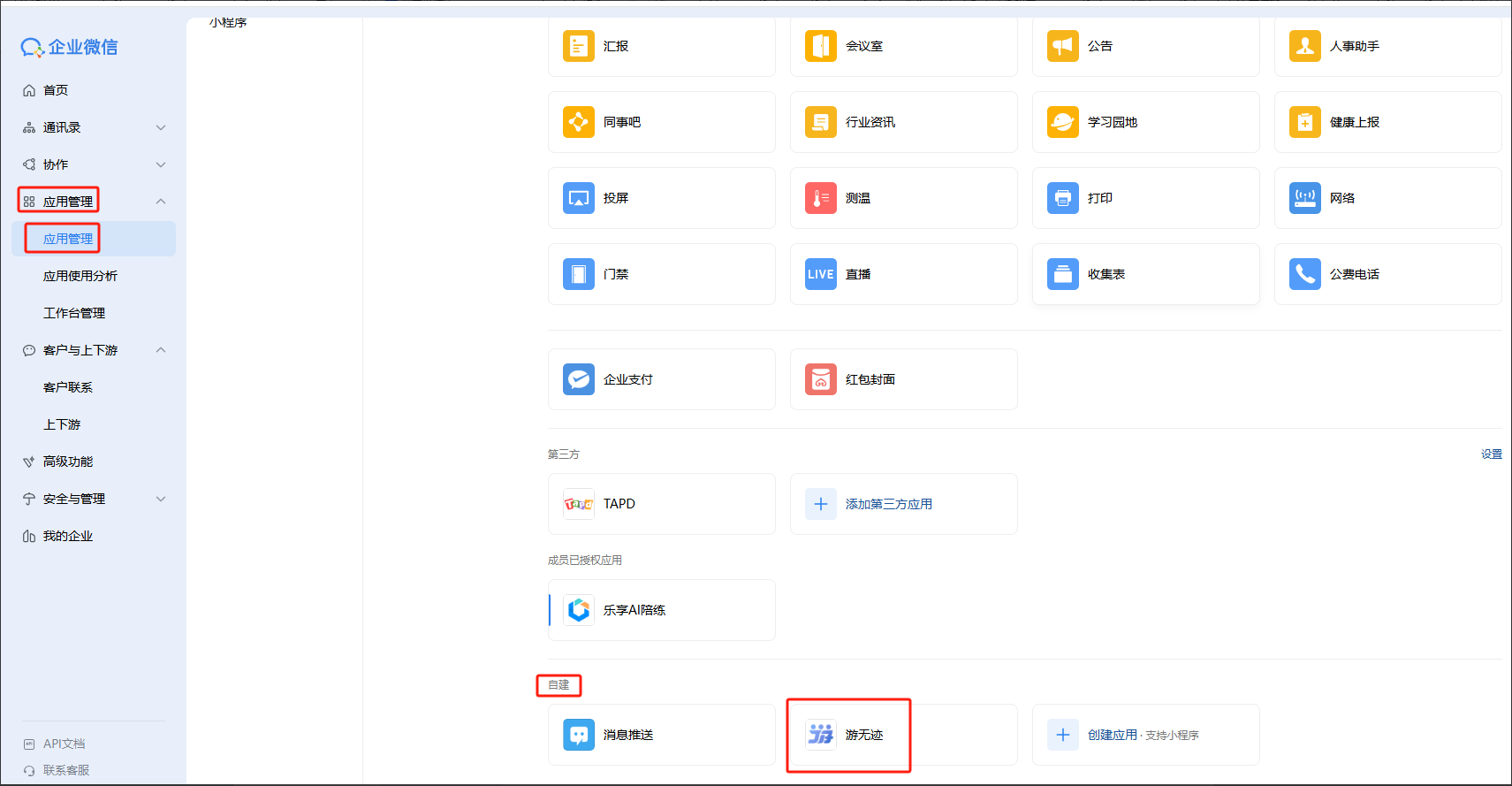Open the 测温 thermometer icon
Viewport: 1512px width, 786px height.
pos(820,198)
